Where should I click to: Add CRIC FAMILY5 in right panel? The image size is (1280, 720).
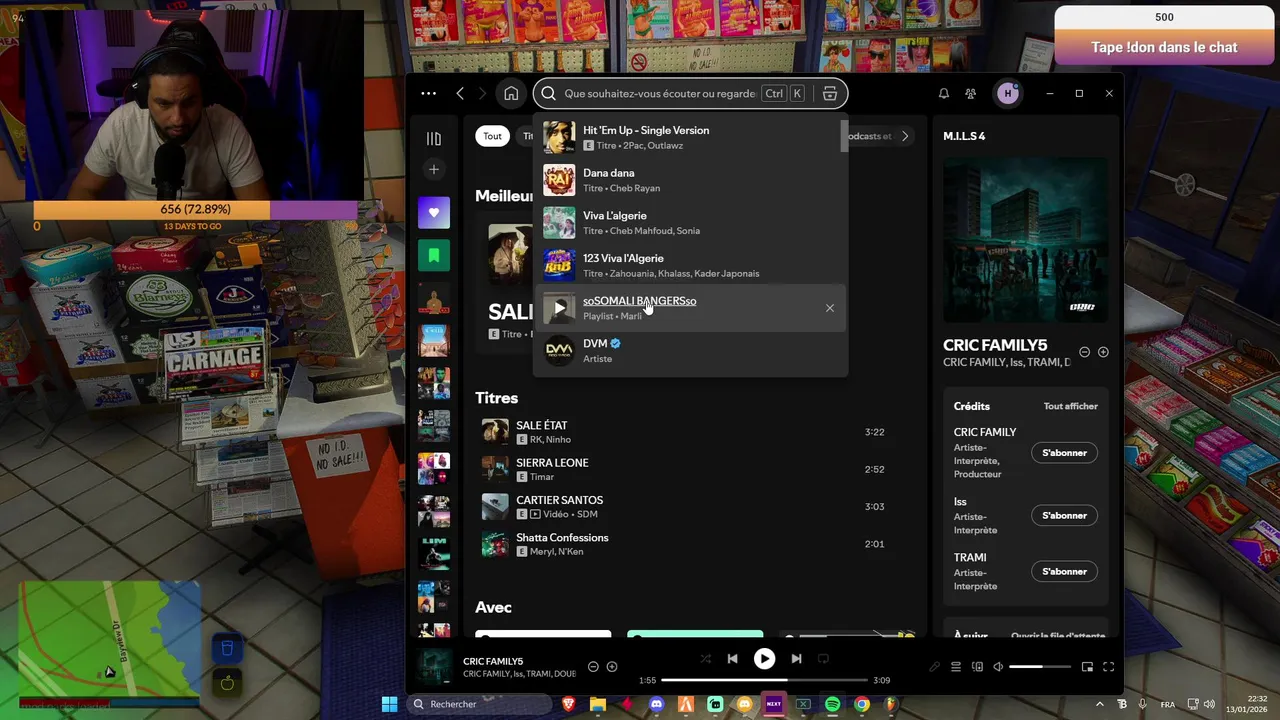click(1103, 352)
